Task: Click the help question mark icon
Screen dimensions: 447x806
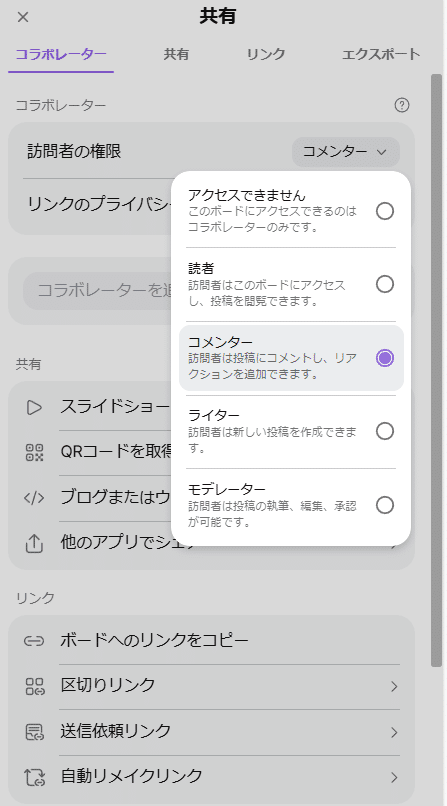Action: [x=402, y=105]
